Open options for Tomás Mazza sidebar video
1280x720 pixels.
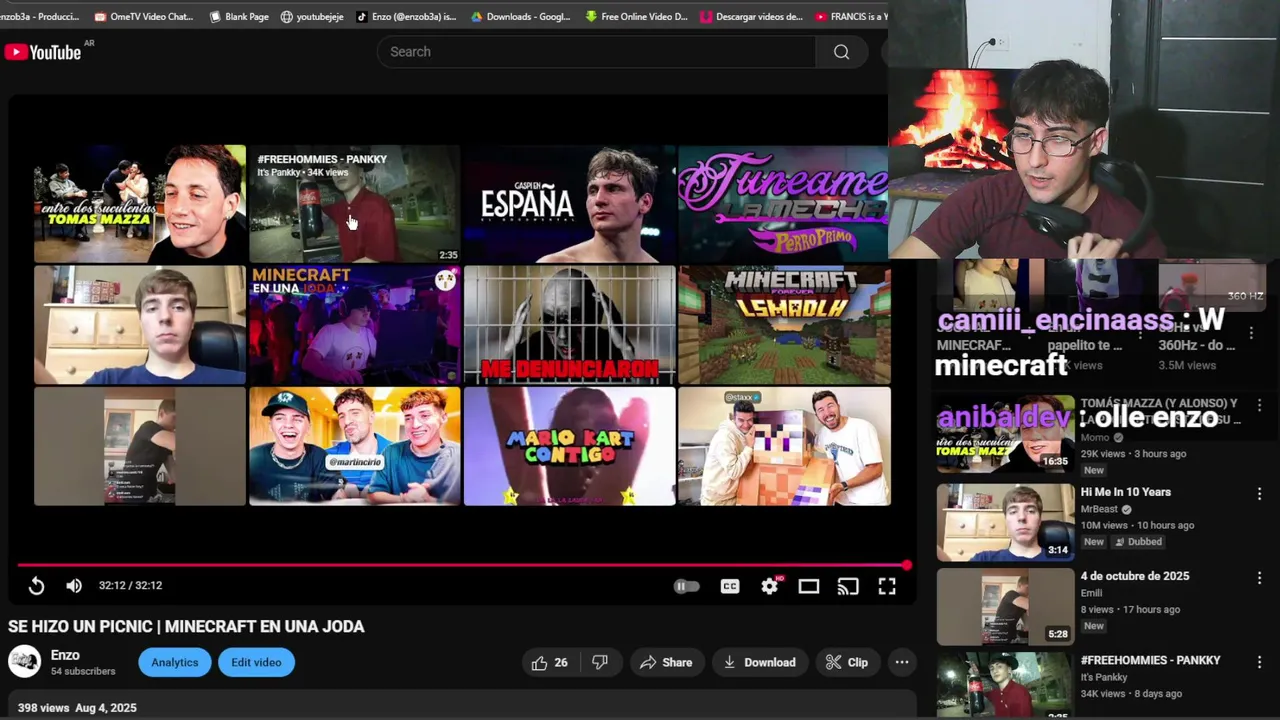point(1259,406)
